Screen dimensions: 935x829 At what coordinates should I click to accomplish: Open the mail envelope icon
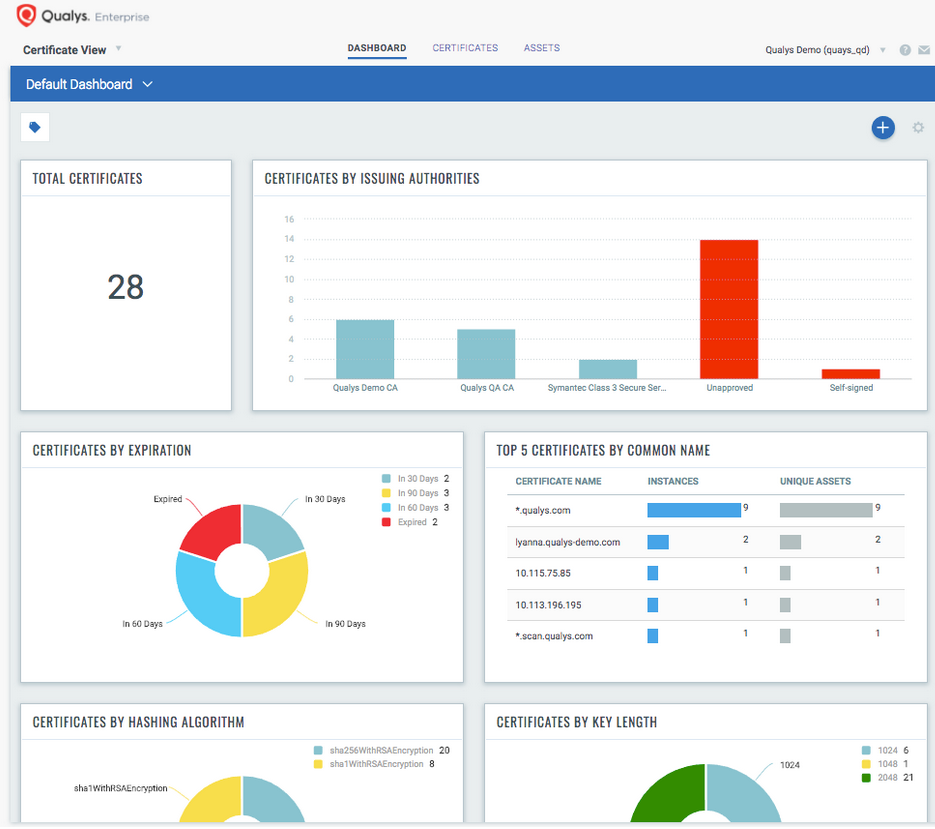924,50
